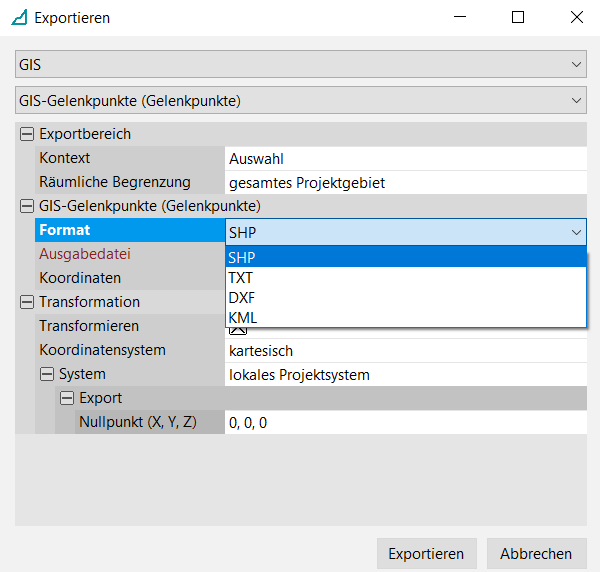Close the Exportieren dialog window
The image size is (600, 572).
[577, 18]
